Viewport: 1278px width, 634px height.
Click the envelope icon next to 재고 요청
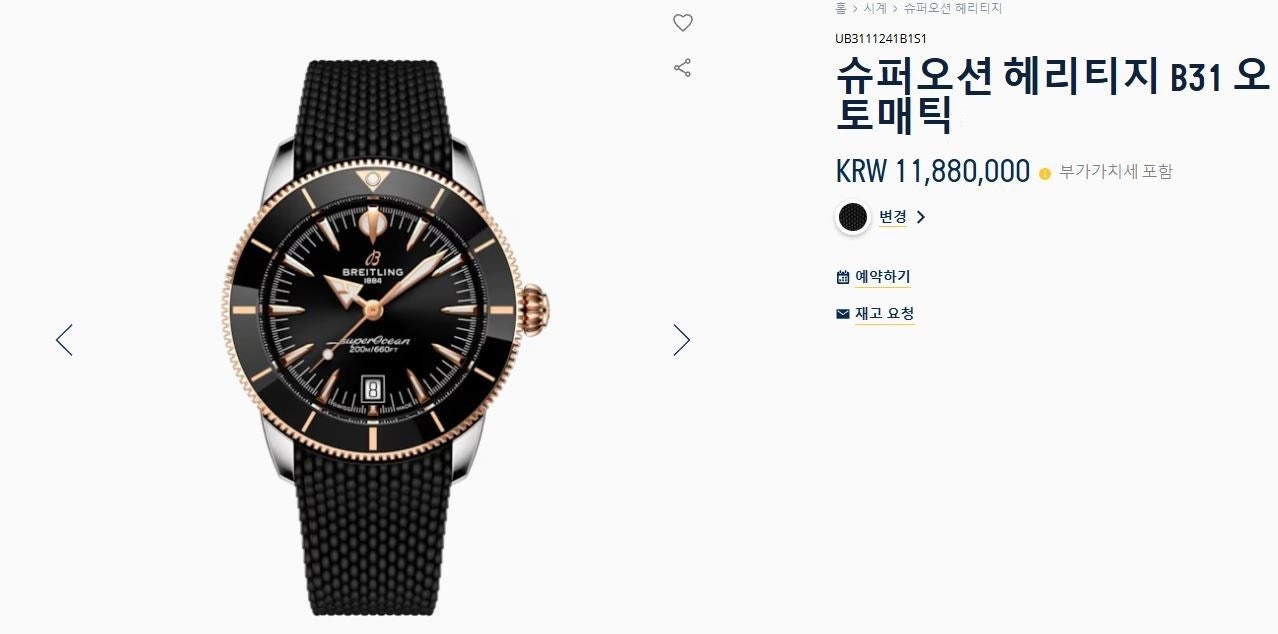pos(842,314)
